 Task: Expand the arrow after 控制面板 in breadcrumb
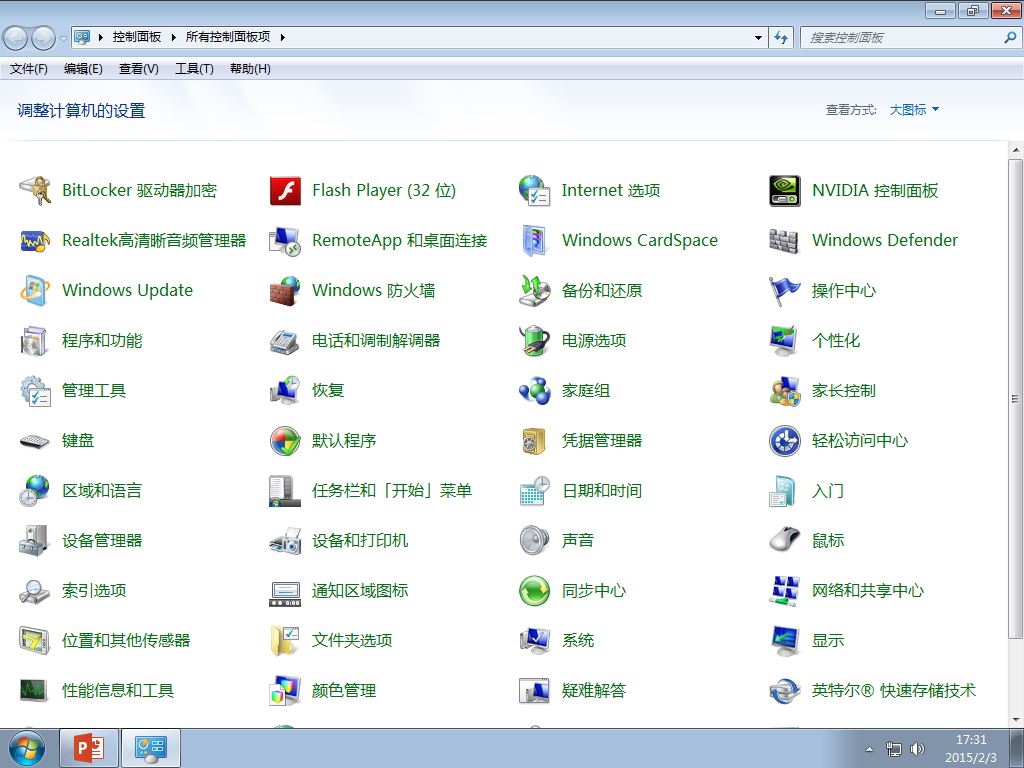tap(174, 37)
